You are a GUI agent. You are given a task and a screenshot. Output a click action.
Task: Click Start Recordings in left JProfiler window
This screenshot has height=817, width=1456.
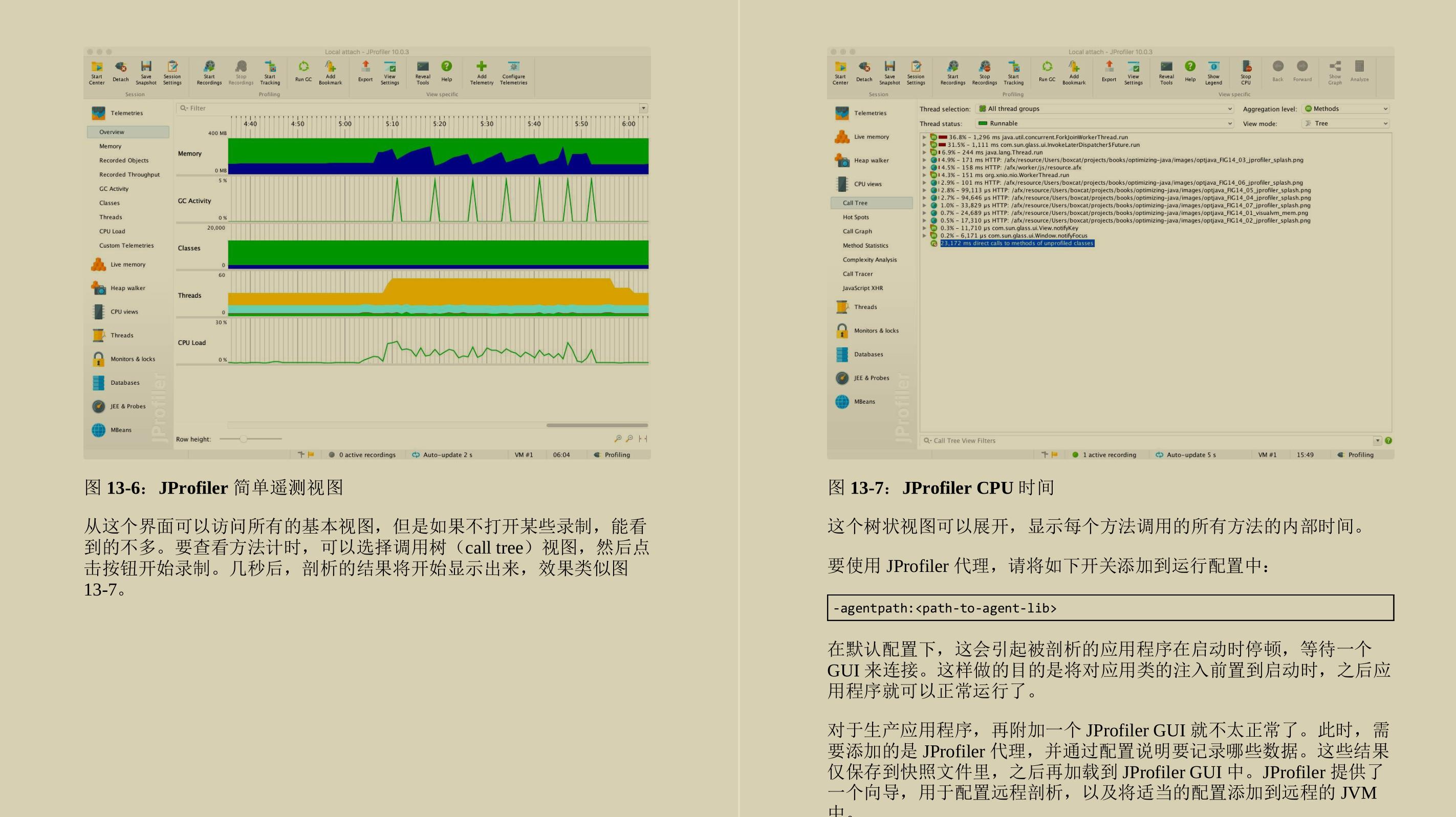click(209, 73)
